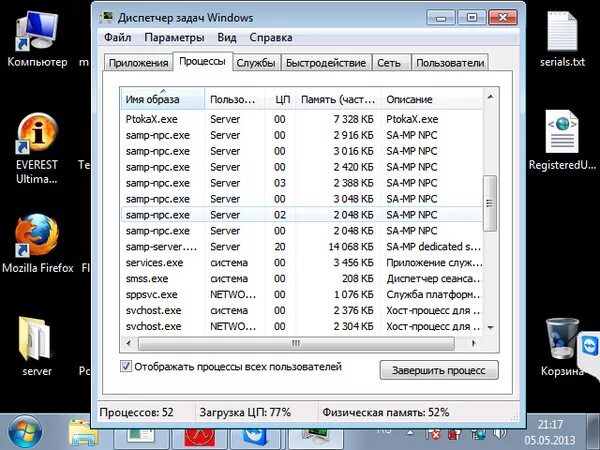Open the Вид menu
The image size is (600, 450).
[x=227, y=38]
